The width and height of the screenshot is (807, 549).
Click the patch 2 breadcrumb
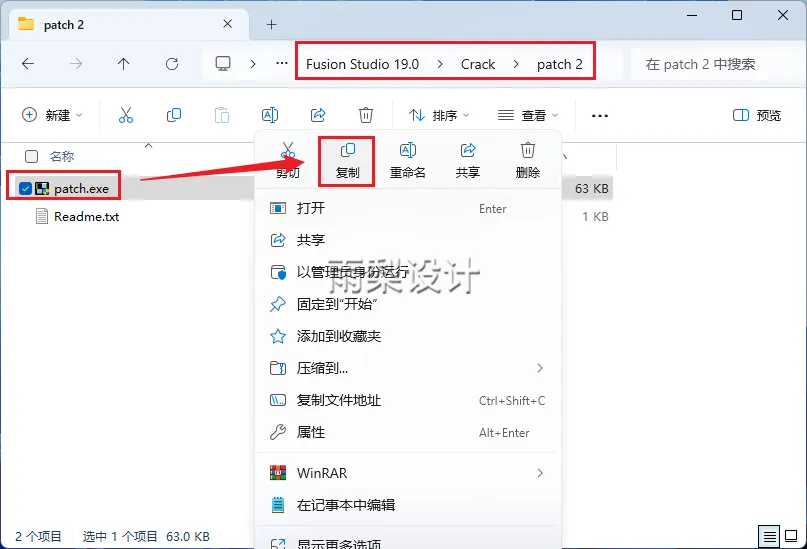point(559,64)
